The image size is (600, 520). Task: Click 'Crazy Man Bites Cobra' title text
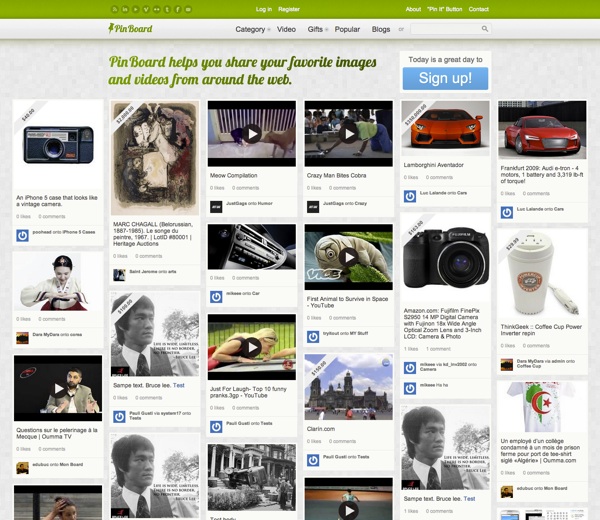tap(336, 175)
